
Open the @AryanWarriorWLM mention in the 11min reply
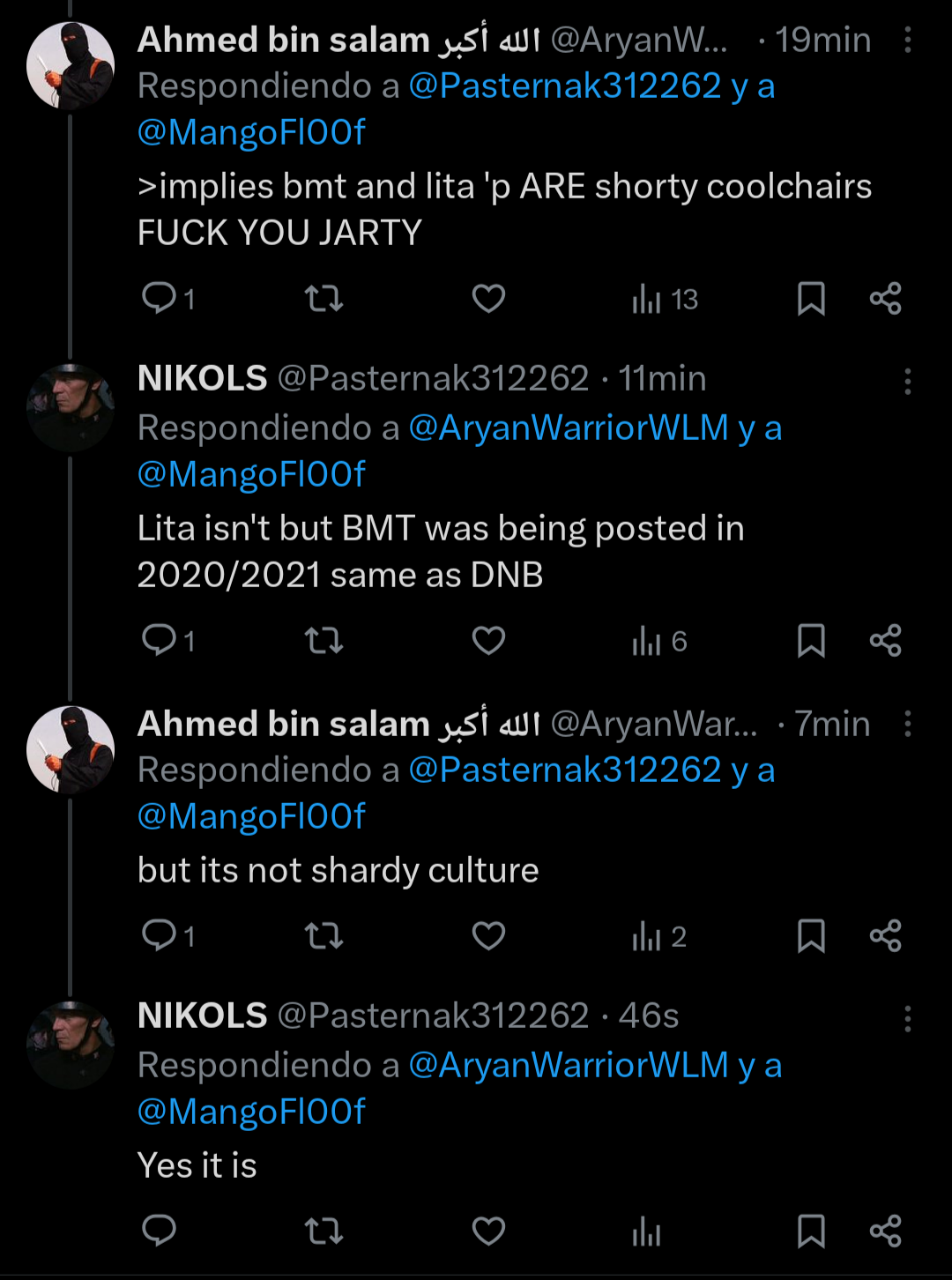(x=569, y=428)
